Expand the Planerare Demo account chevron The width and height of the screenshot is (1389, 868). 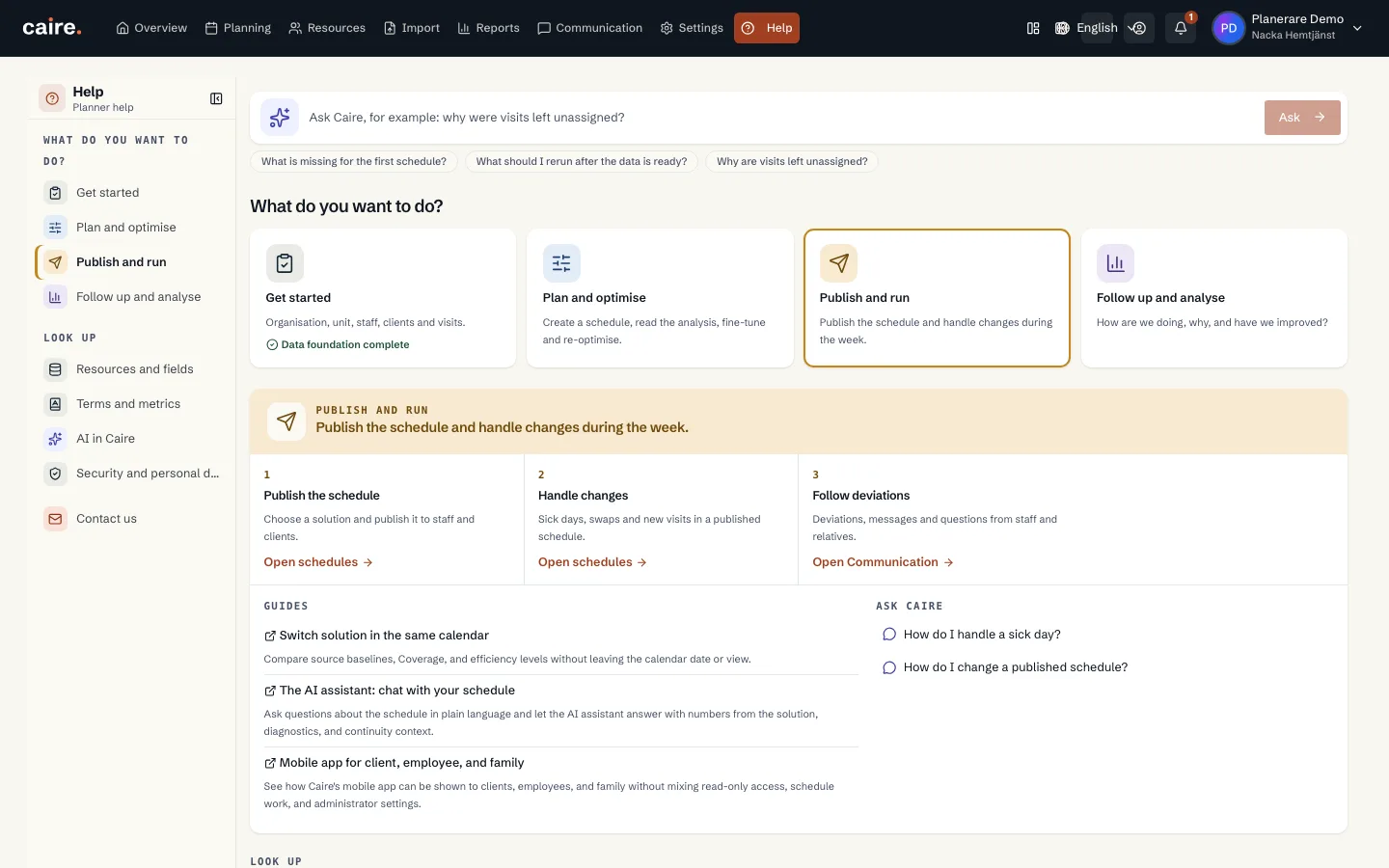[x=1357, y=28]
